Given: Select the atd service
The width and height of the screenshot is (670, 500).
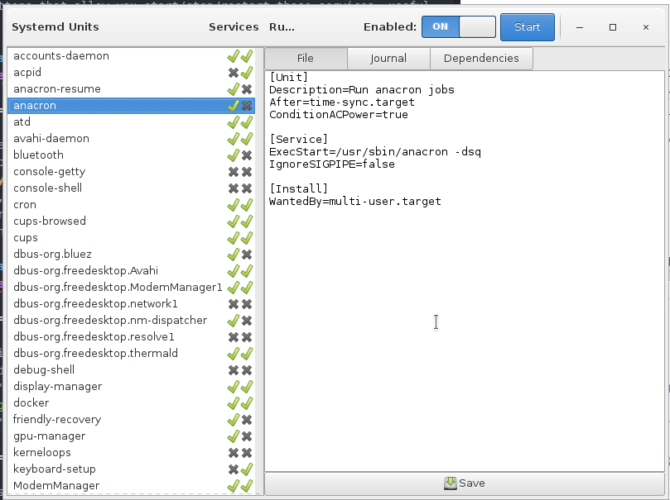Looking at the screenshot, I should (x=131, y=122).
